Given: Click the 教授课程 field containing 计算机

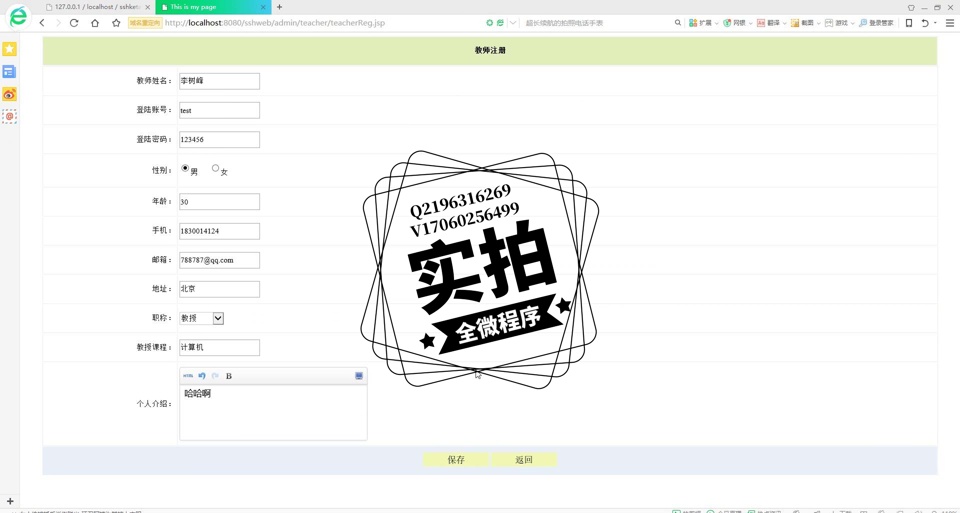Looking at the screenshot, I should tap(219, 348).
